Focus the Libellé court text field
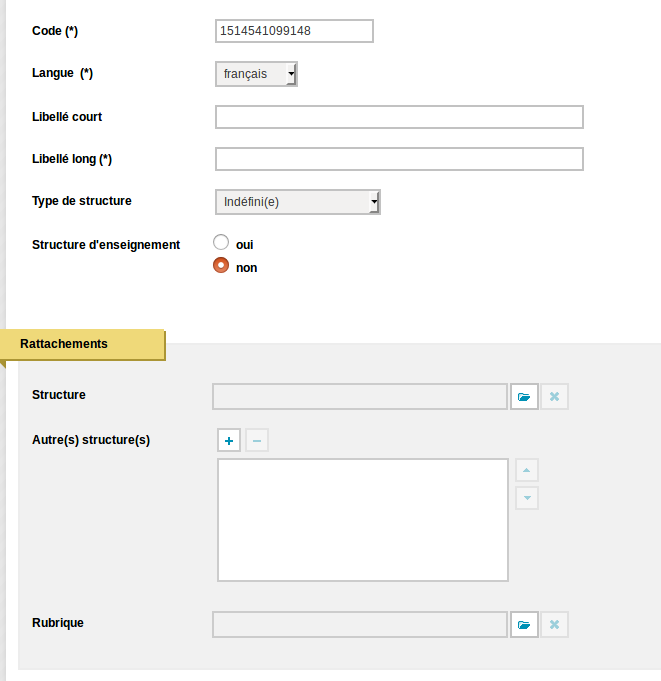 (399, 117)
